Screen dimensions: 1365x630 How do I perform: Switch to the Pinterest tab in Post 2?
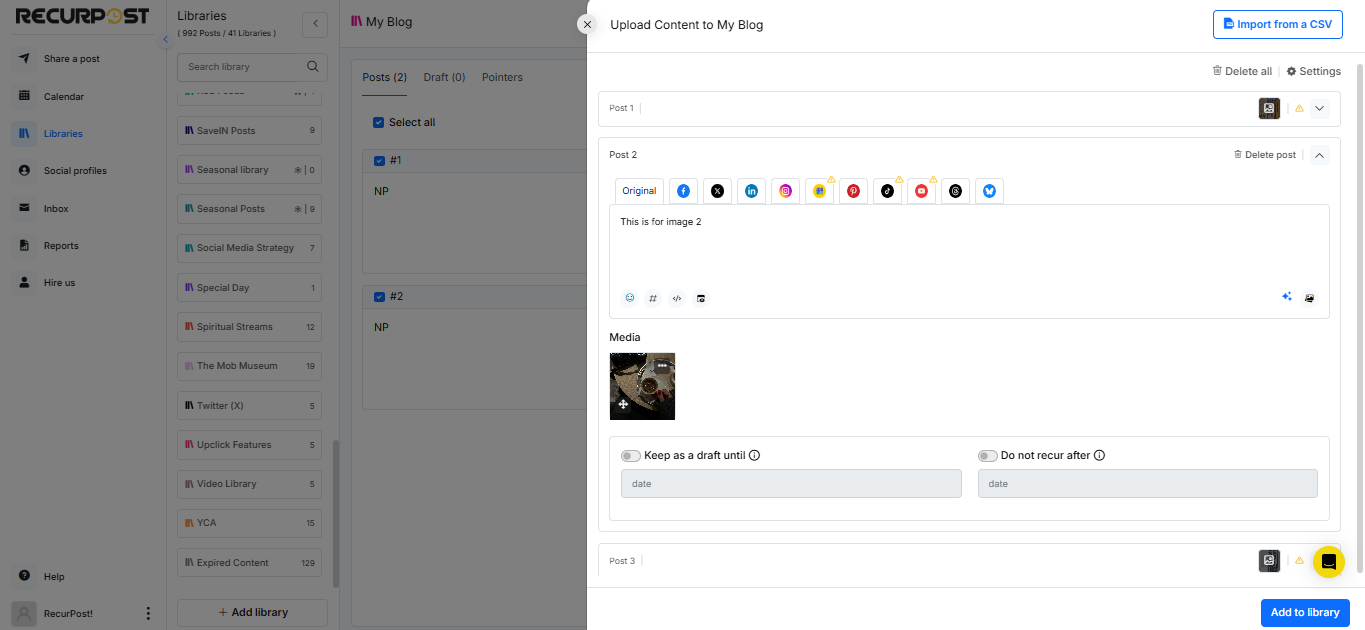click(x=854, y=191)
